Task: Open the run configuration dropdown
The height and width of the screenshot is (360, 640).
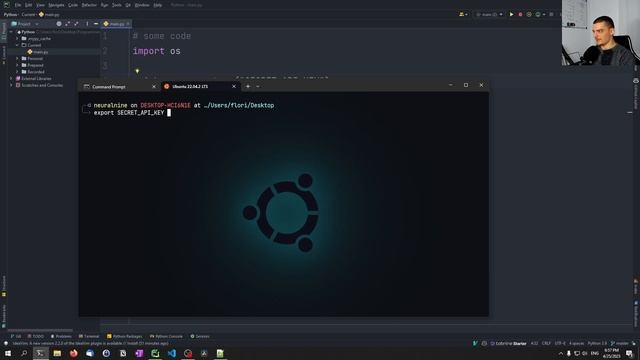Action: 489,14
